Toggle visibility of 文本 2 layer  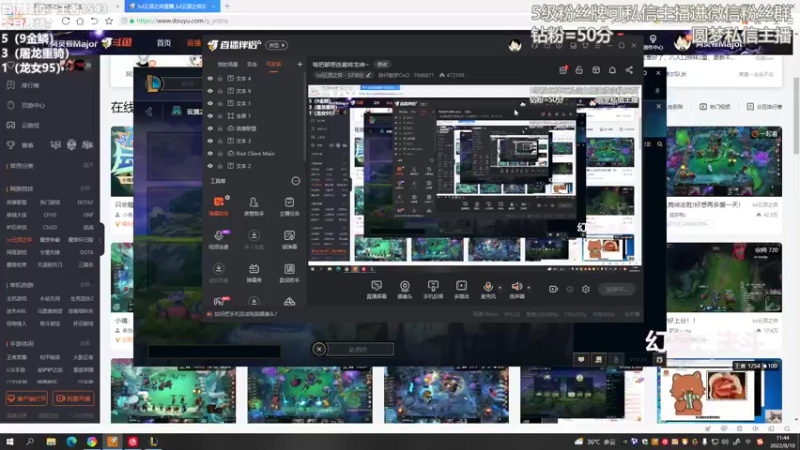pos(210,166)
